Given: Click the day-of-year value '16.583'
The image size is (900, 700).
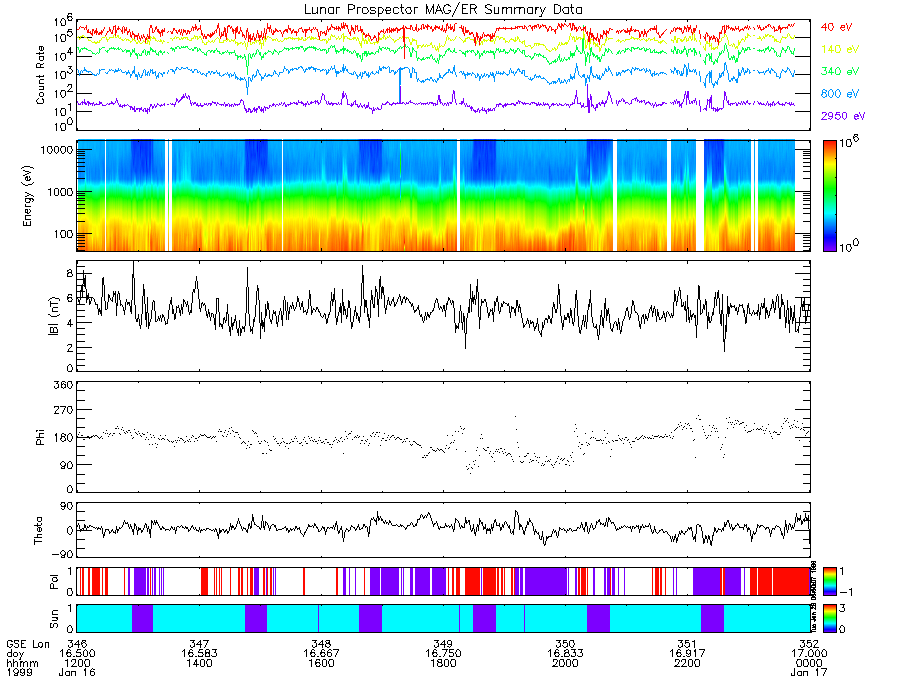Looking at the screenshot, I should click(199, 654).
